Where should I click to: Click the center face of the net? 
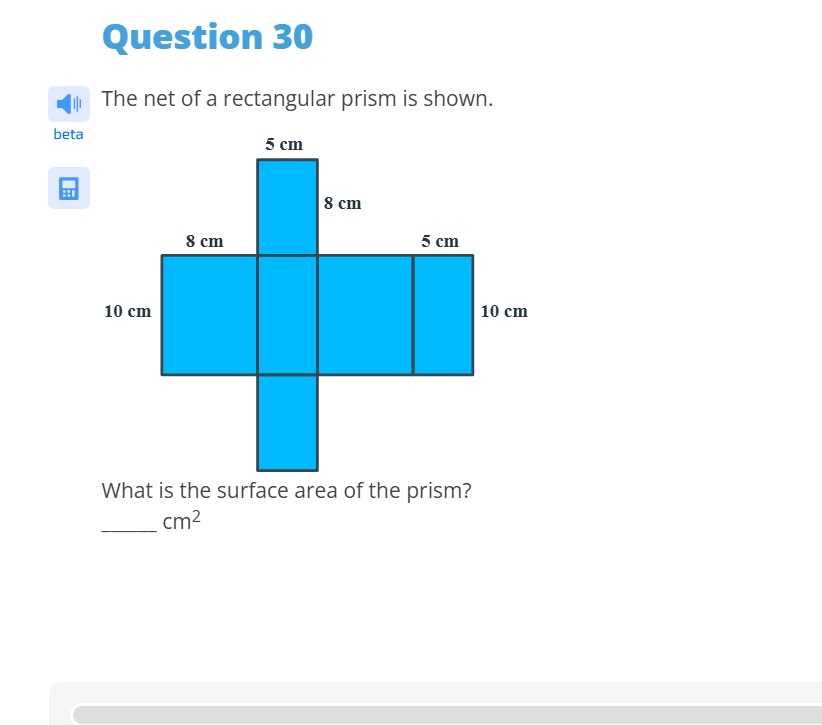click(x=287, y=315)
